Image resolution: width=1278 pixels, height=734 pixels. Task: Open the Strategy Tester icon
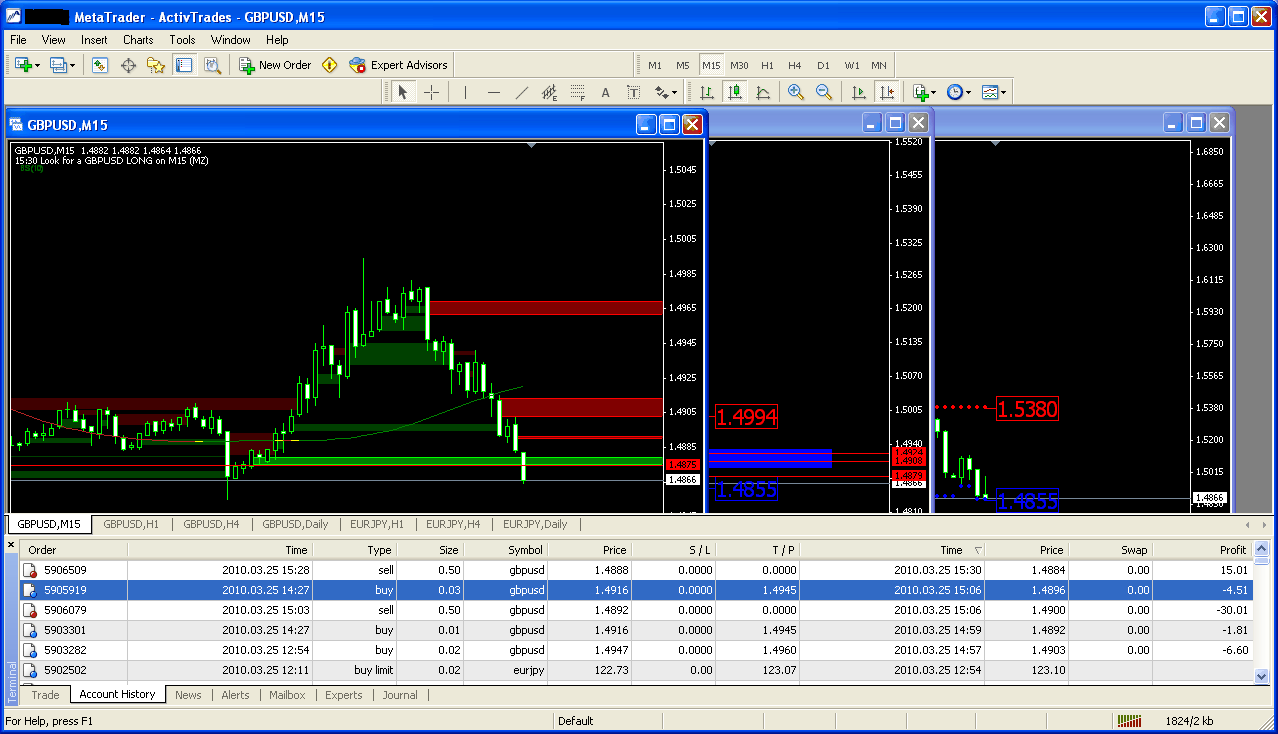tap(212, 65)
